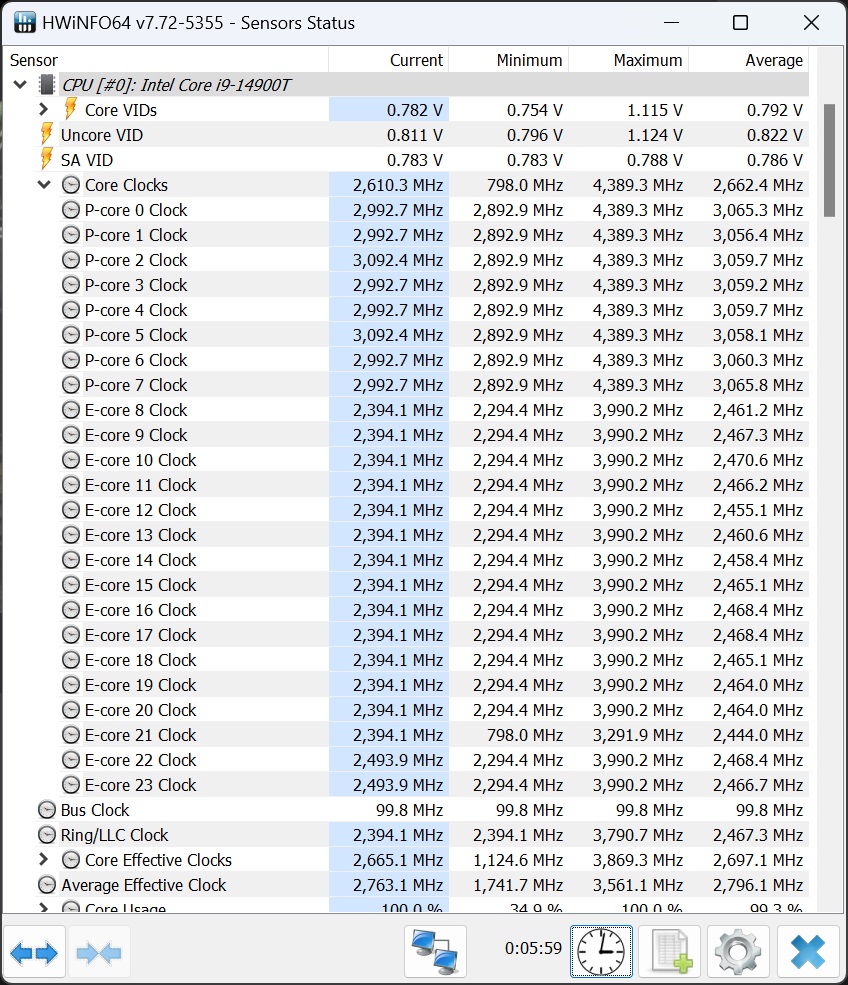This screenshot has width=848, height=985.
Task: Click the lightning icon next to SA VID
Action: coord(46,160)
